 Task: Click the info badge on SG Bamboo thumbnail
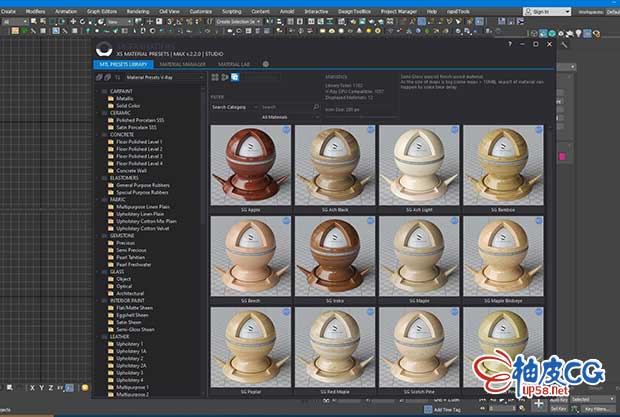coord(539,130)
